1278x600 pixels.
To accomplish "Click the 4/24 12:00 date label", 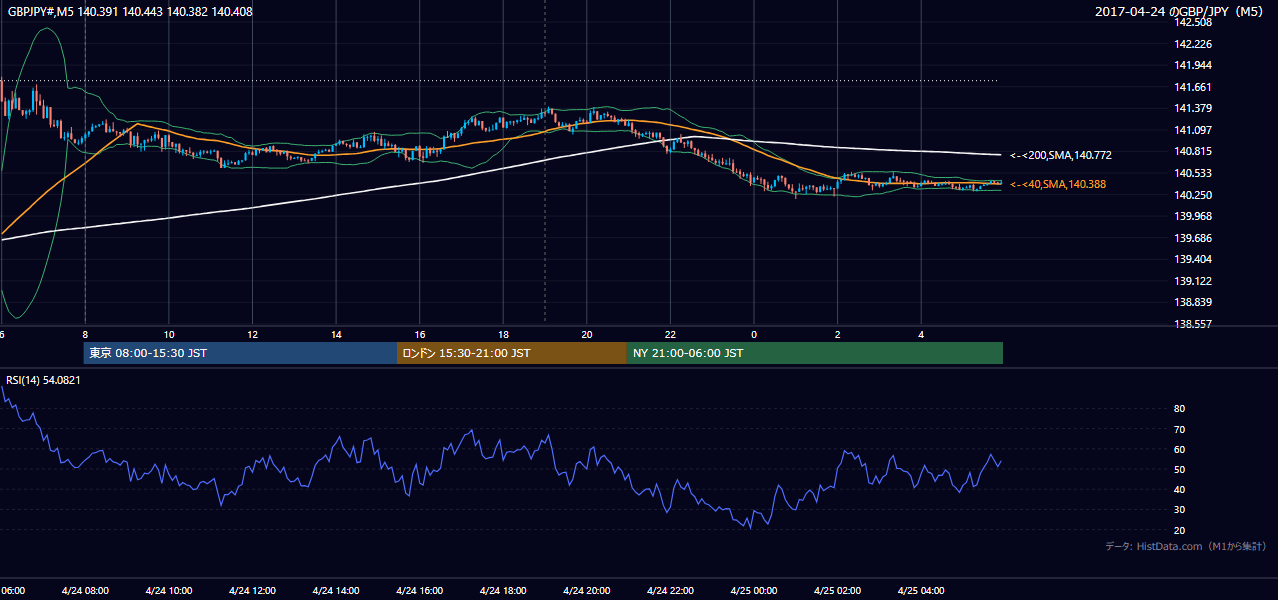I will click(252, 590).
